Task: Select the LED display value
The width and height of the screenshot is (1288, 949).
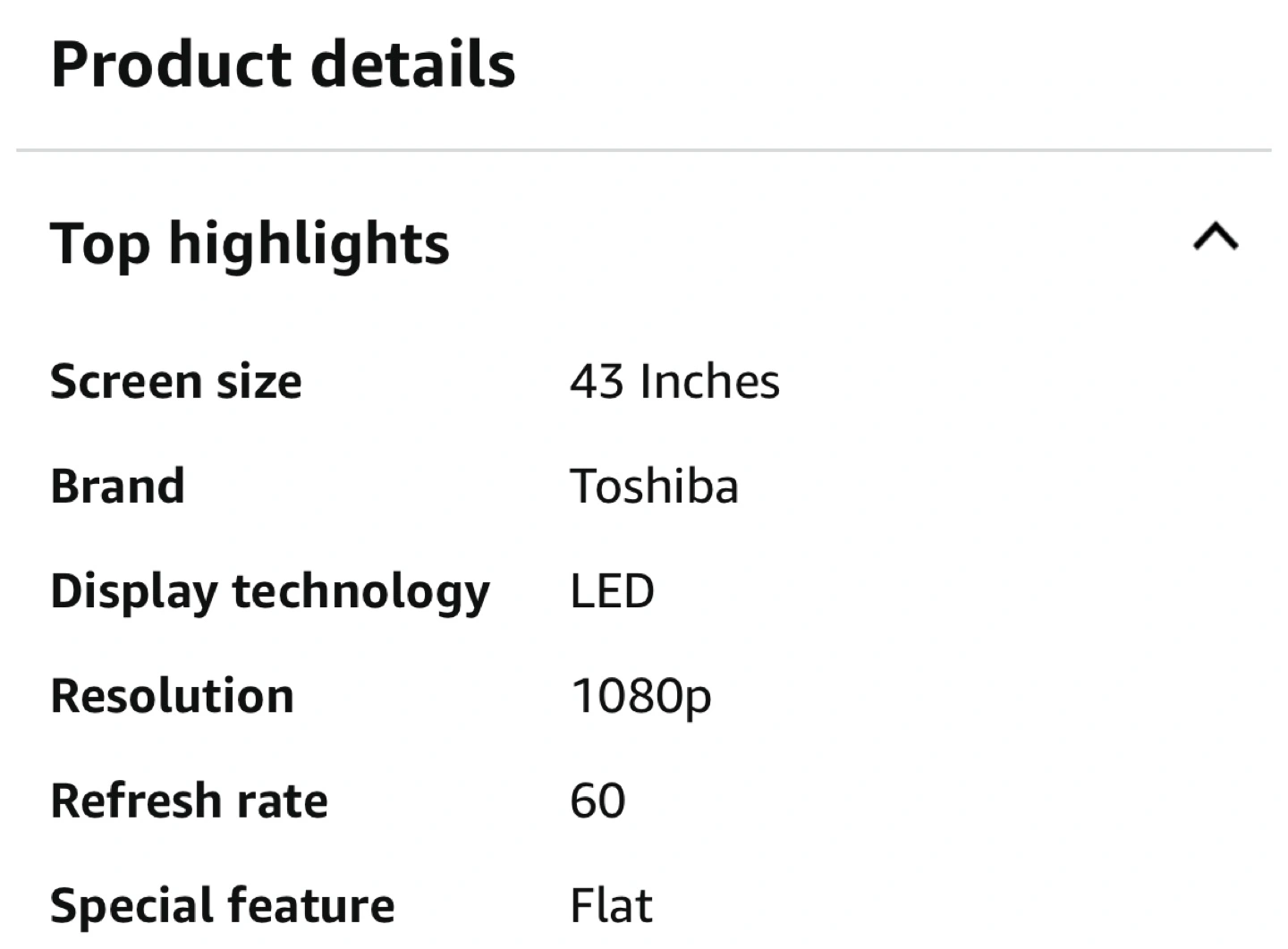Action: pos(613,591)
